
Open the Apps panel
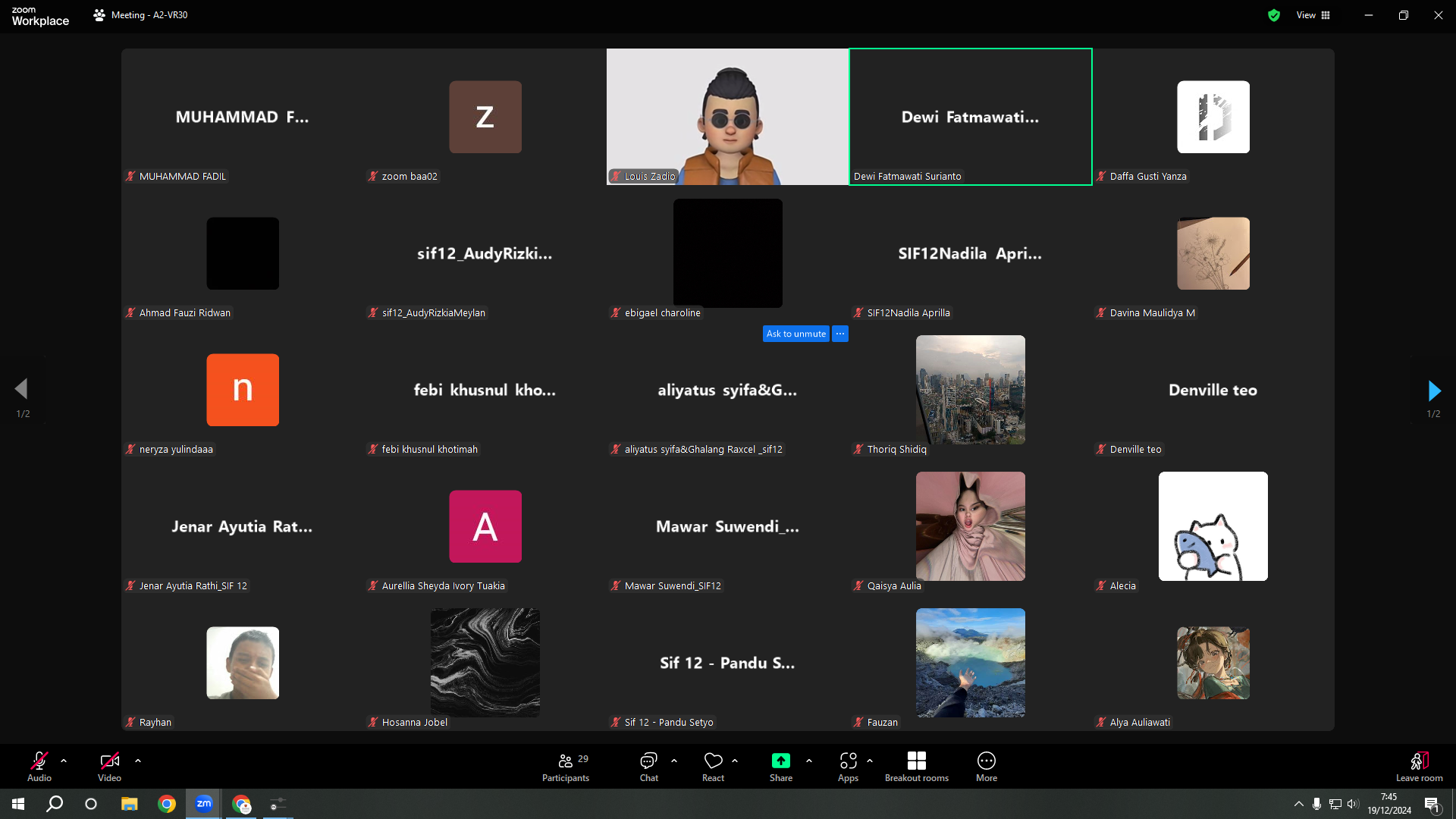coord(848,766)
